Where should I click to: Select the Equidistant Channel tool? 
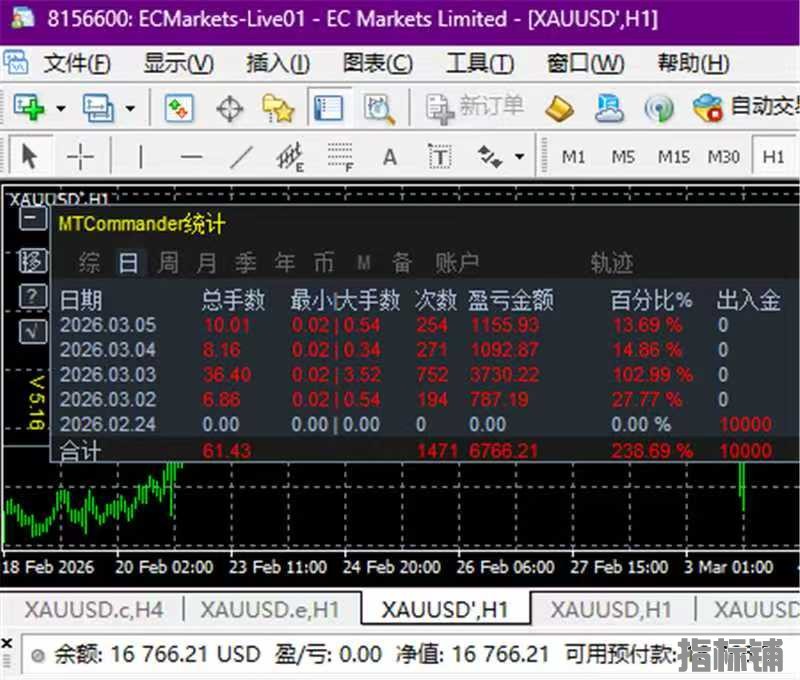pyautogui.click(x=292, y=157)
